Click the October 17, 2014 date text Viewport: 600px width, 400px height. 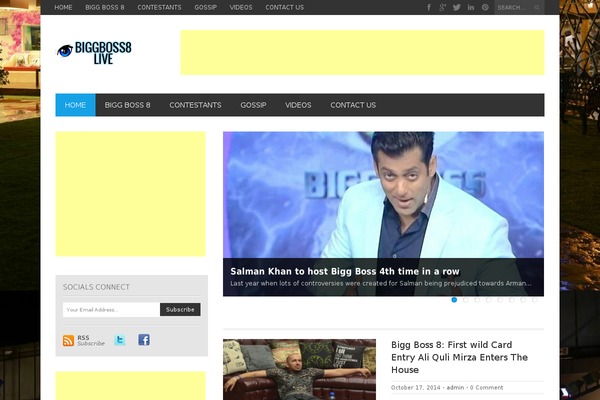pos(416,387)
